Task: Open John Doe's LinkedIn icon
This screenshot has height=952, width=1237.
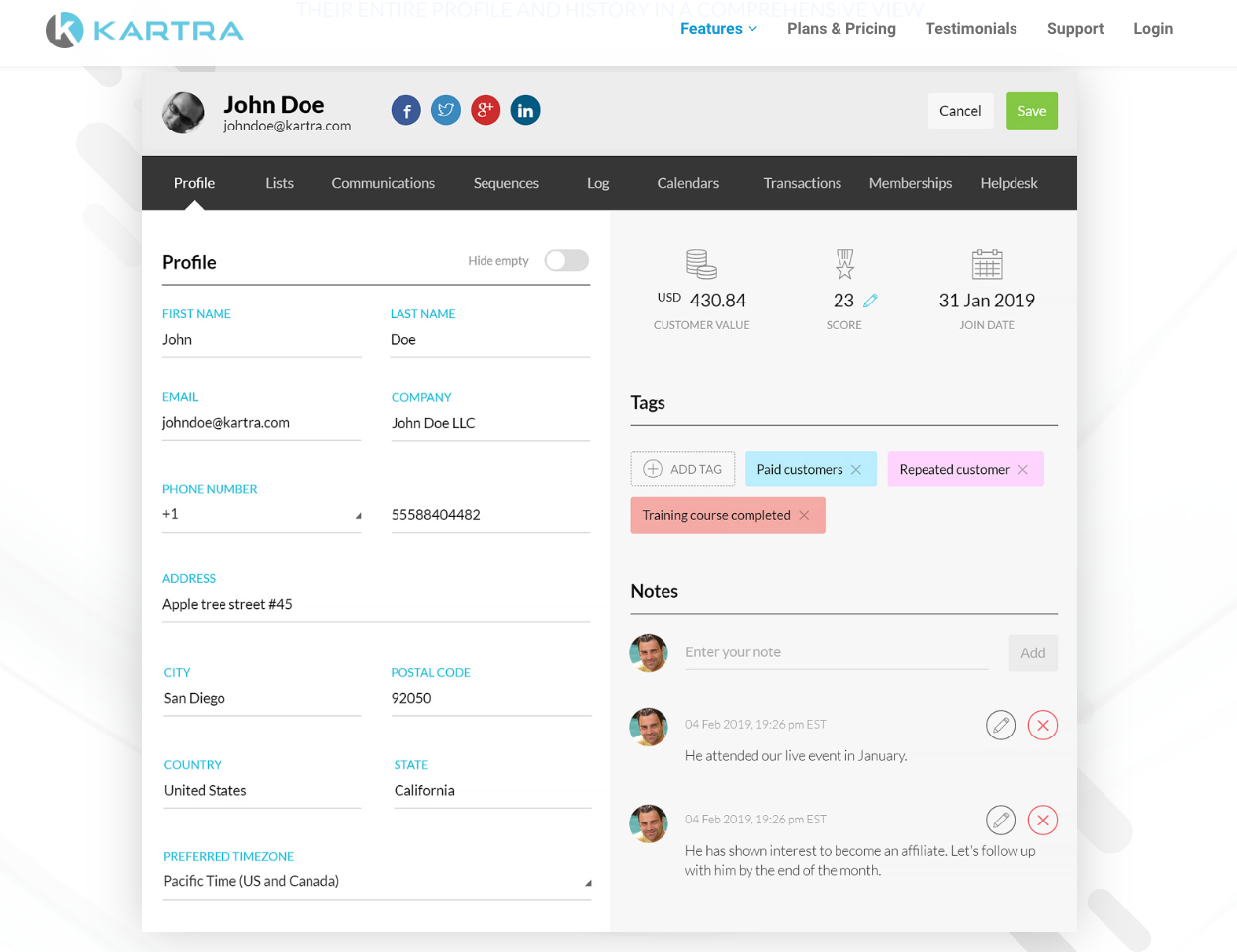Action: click(525, 110)
